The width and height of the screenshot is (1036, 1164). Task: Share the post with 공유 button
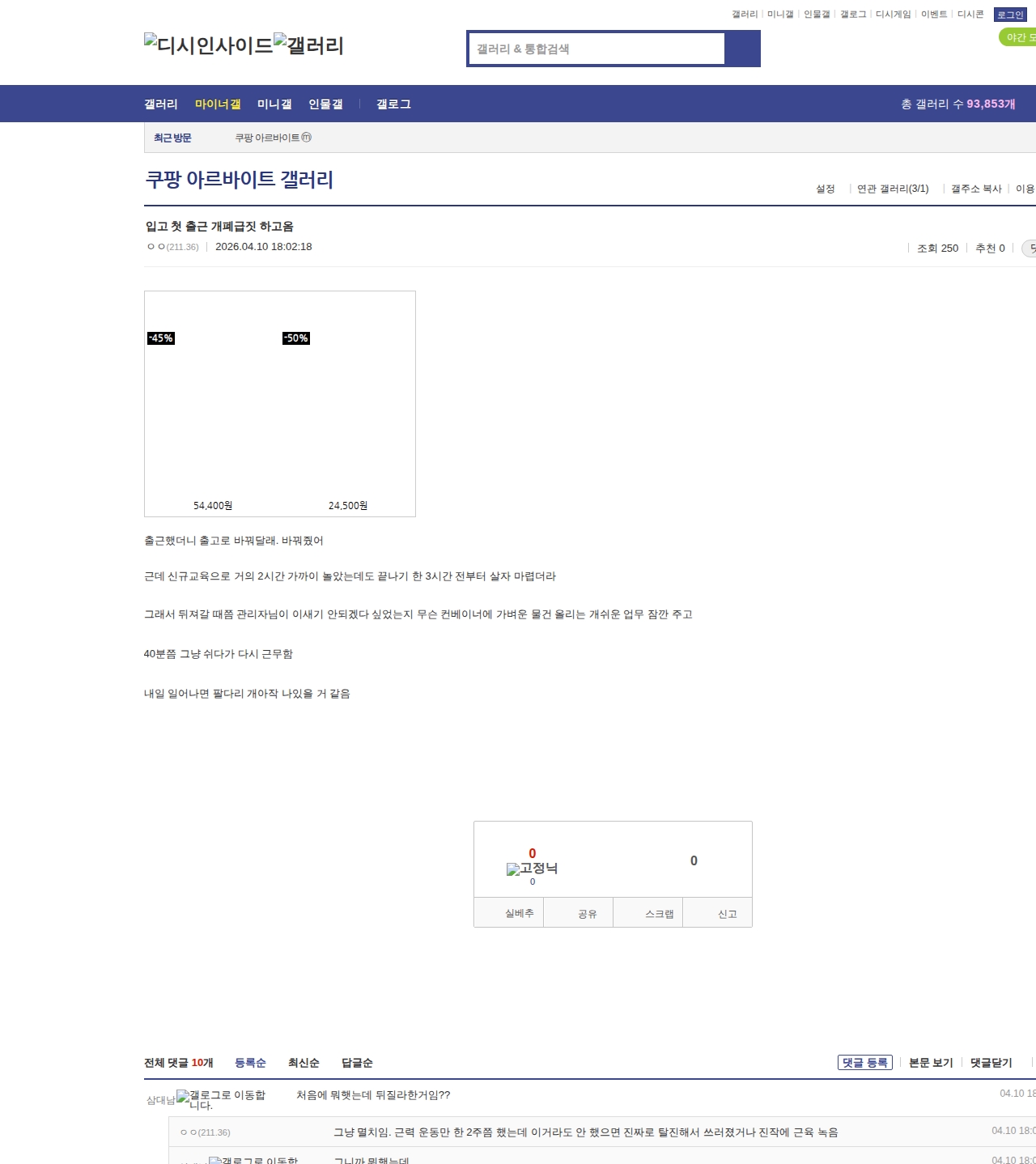tap(588, 914)
